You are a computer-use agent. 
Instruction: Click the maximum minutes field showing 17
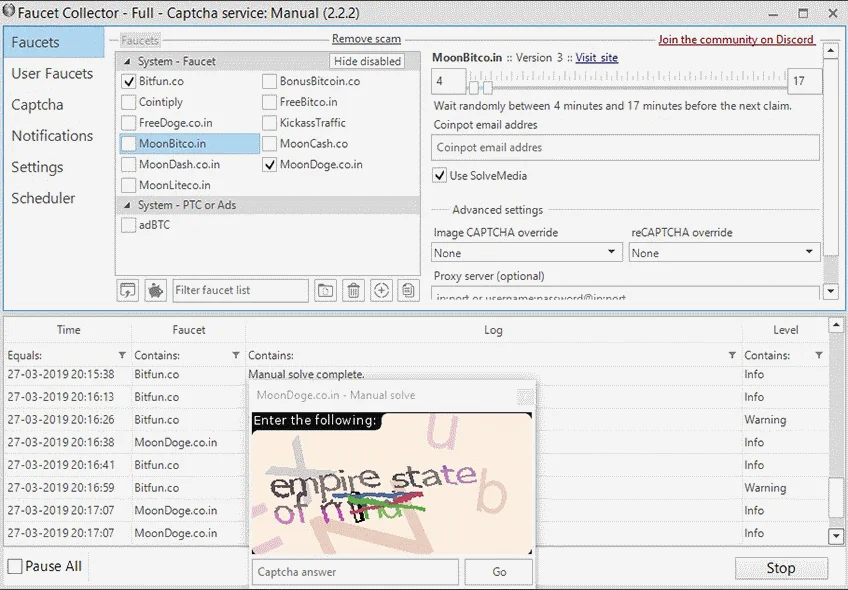tap(805, 81)
